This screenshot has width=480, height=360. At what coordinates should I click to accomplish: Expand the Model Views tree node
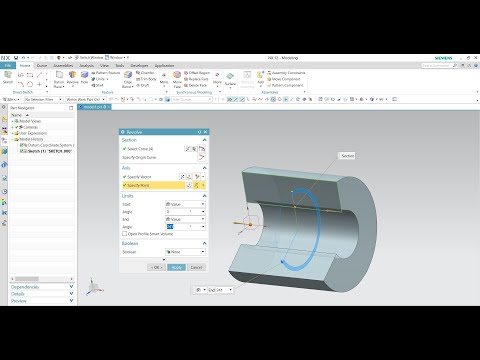13,121
